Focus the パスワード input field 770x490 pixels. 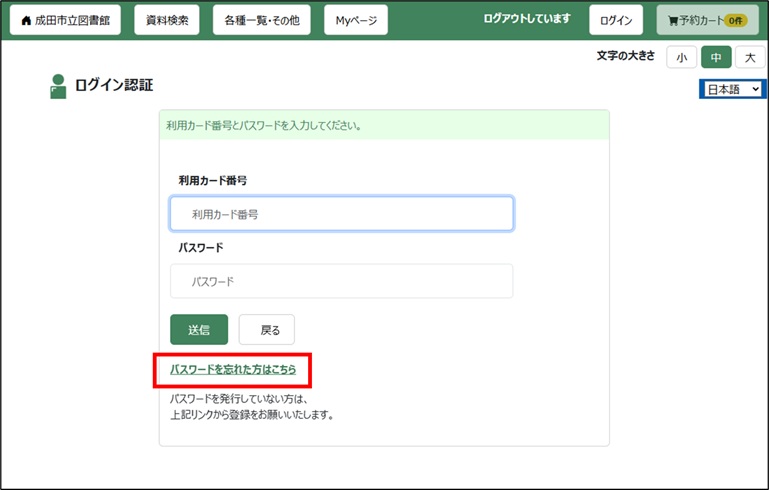tap(341, 282)
